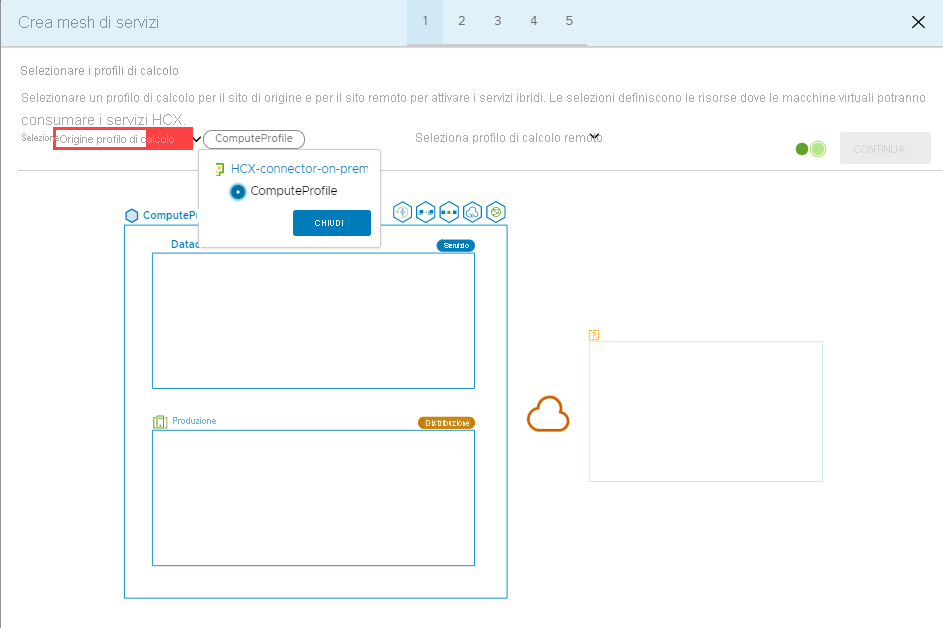Click the ComputeProfile label in popup
943x628 pixels.
[x=293, y=191]
